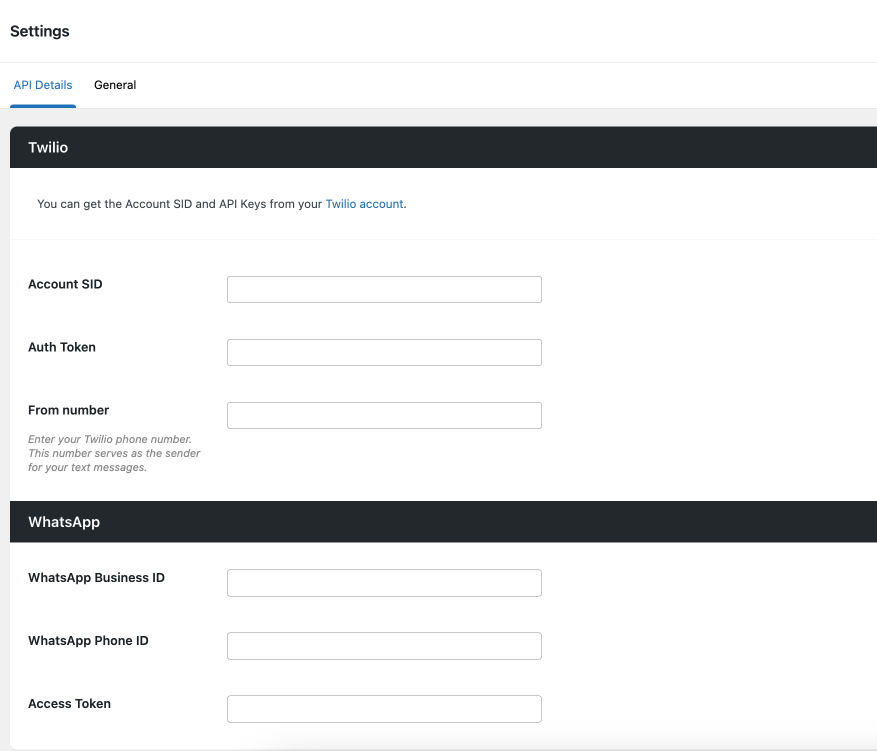Open the General settings tab
The image size is (877, 751).
[x=115, y=85]
